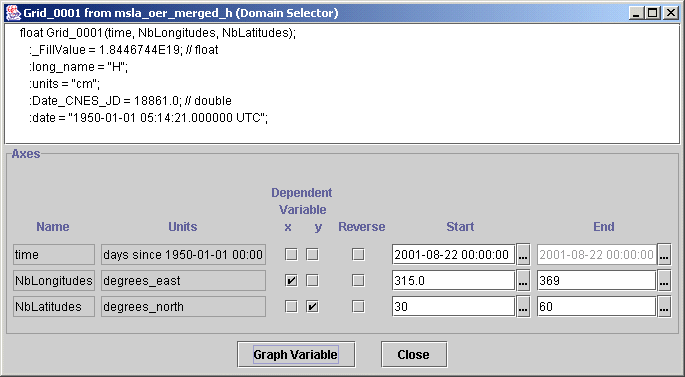Open NbLatitudes End value picker button
685x377 pixels.
click(x=664, y=307)
